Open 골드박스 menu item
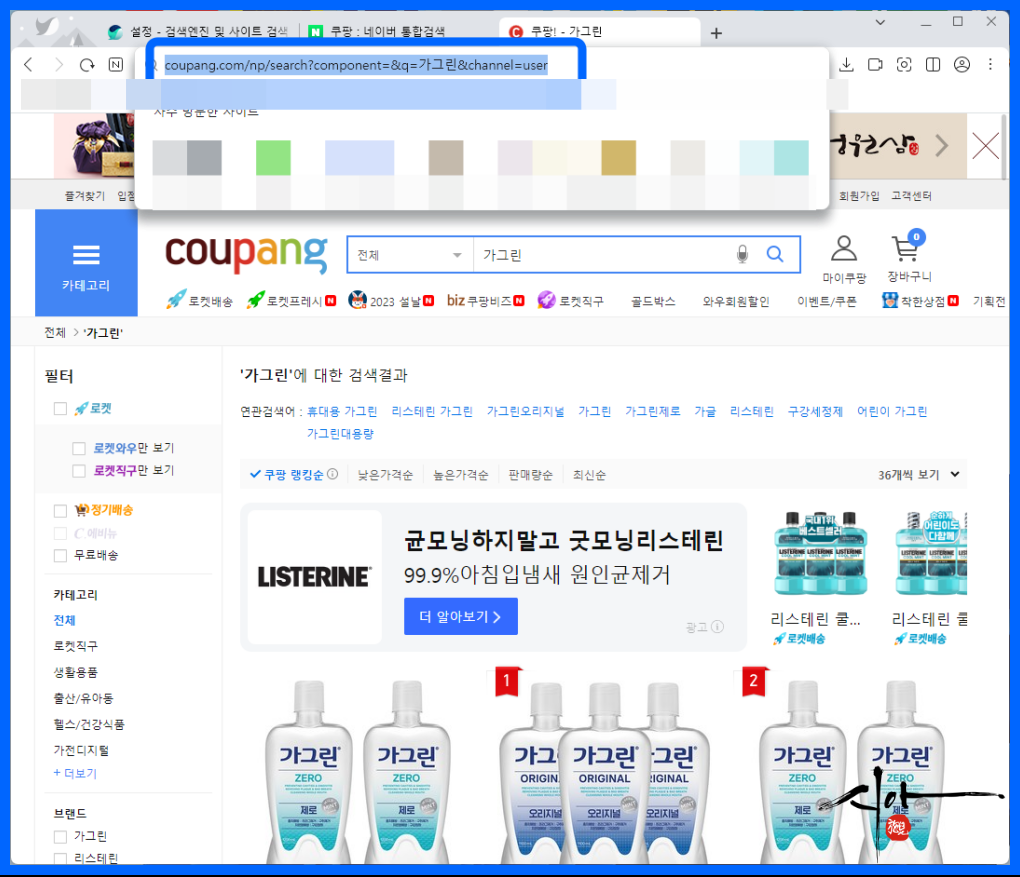Screen dimensions: 1020x877 coord(653,301)
